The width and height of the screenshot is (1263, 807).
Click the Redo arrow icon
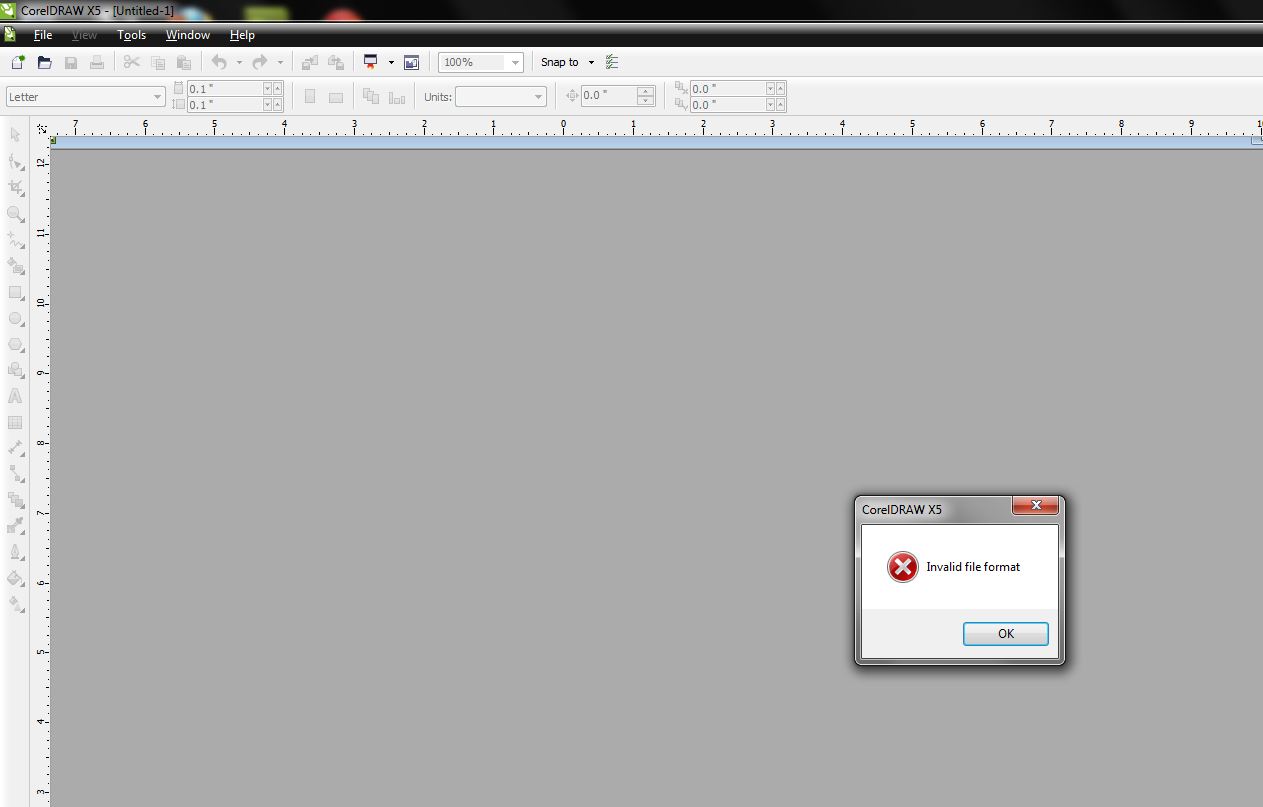coord(260,62)
